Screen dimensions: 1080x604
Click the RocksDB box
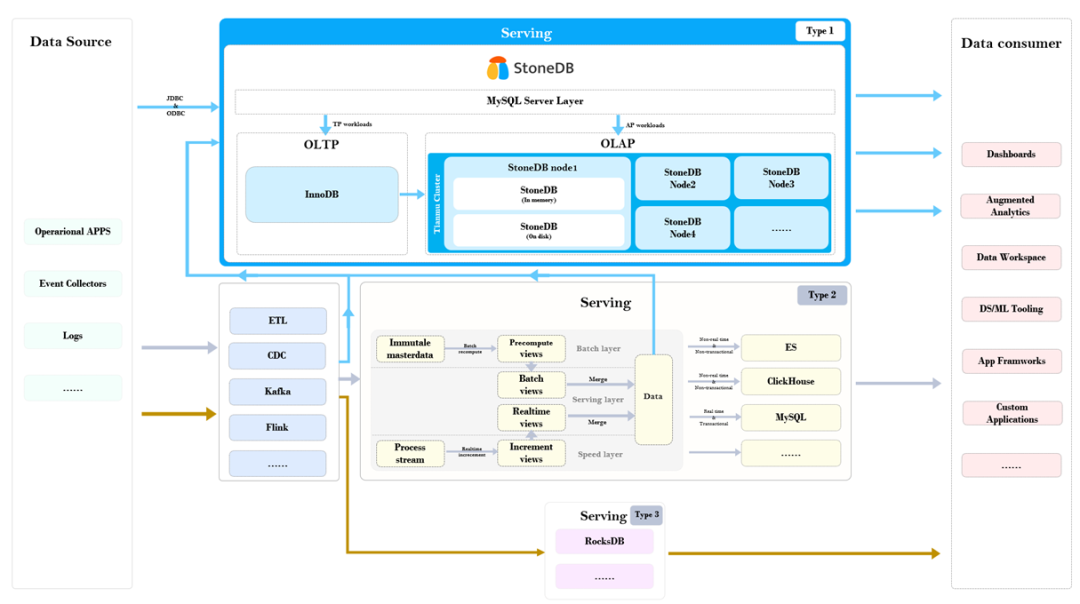tap(604, 541)
